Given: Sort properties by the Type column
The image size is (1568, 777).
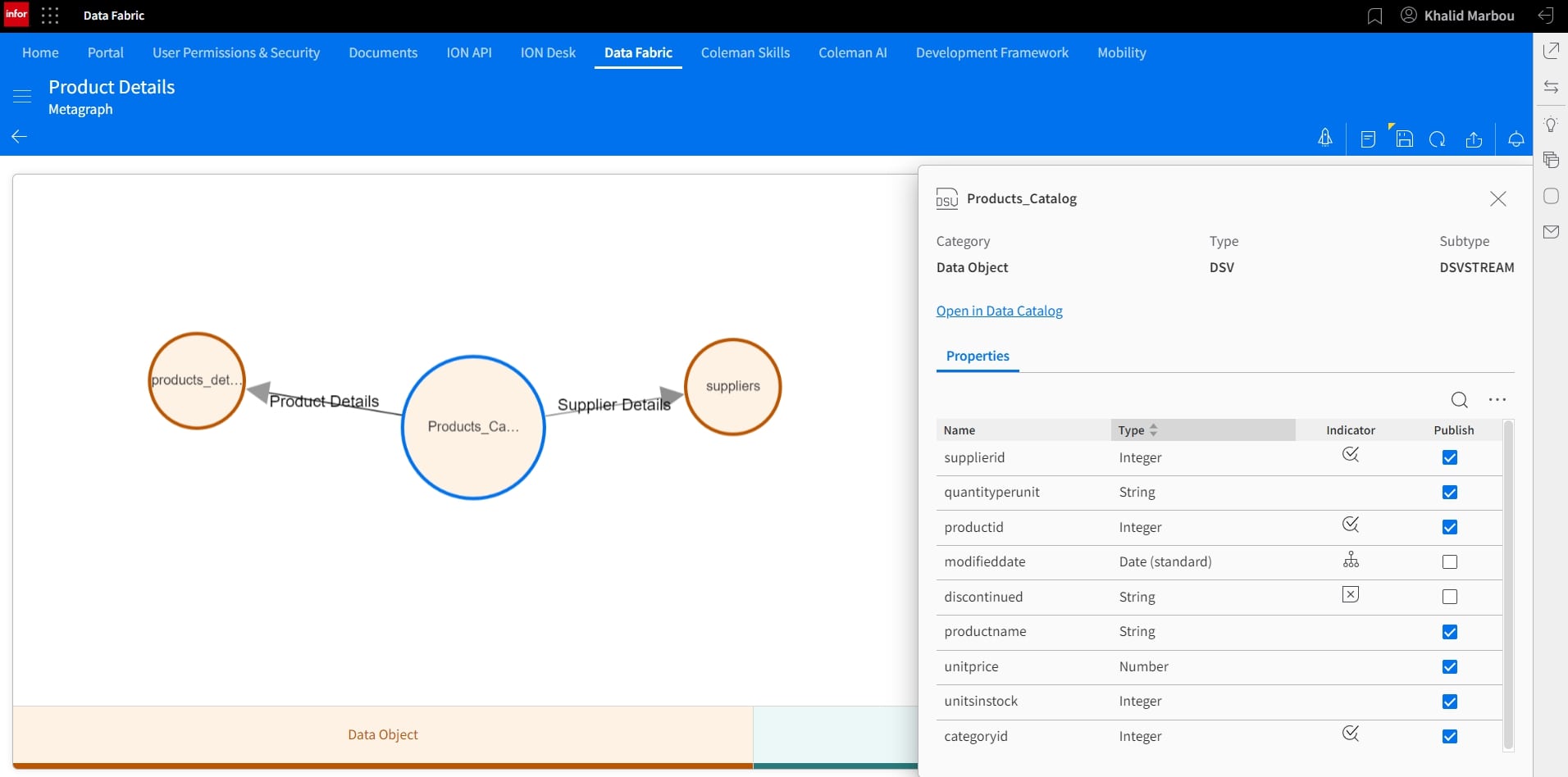Looking at the screenshot, I should pyautogui.click(x=1203, y=430).
